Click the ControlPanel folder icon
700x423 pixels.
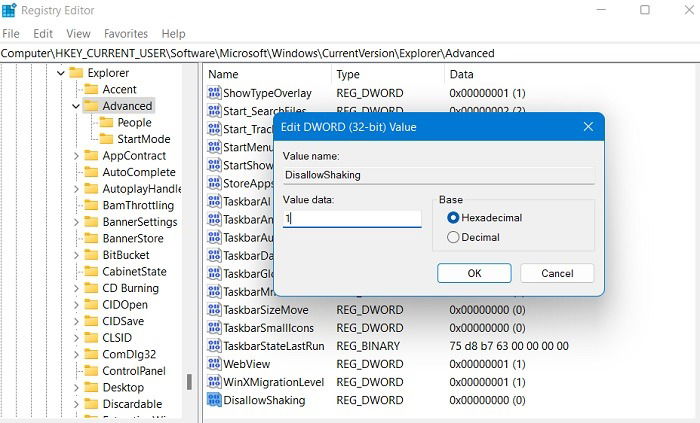point(91,371)
